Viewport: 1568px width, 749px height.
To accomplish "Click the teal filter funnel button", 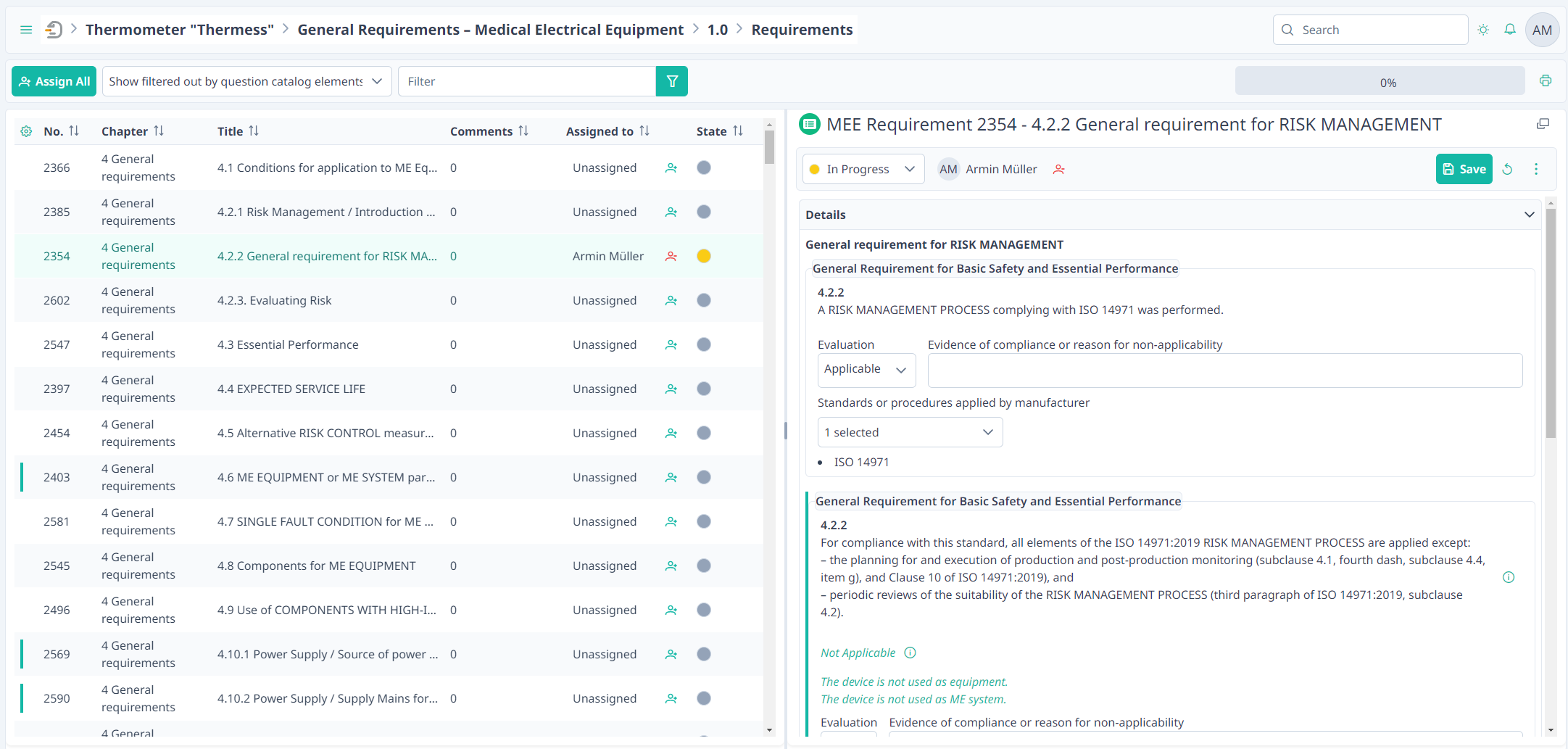I will point(672,81).
